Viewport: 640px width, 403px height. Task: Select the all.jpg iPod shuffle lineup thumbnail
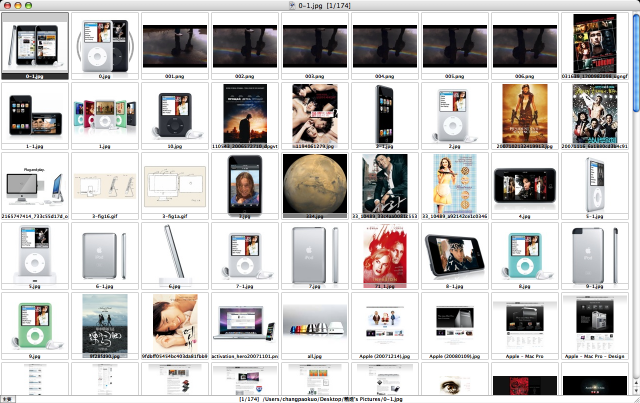pyautogui.click(x=315, y=326)
